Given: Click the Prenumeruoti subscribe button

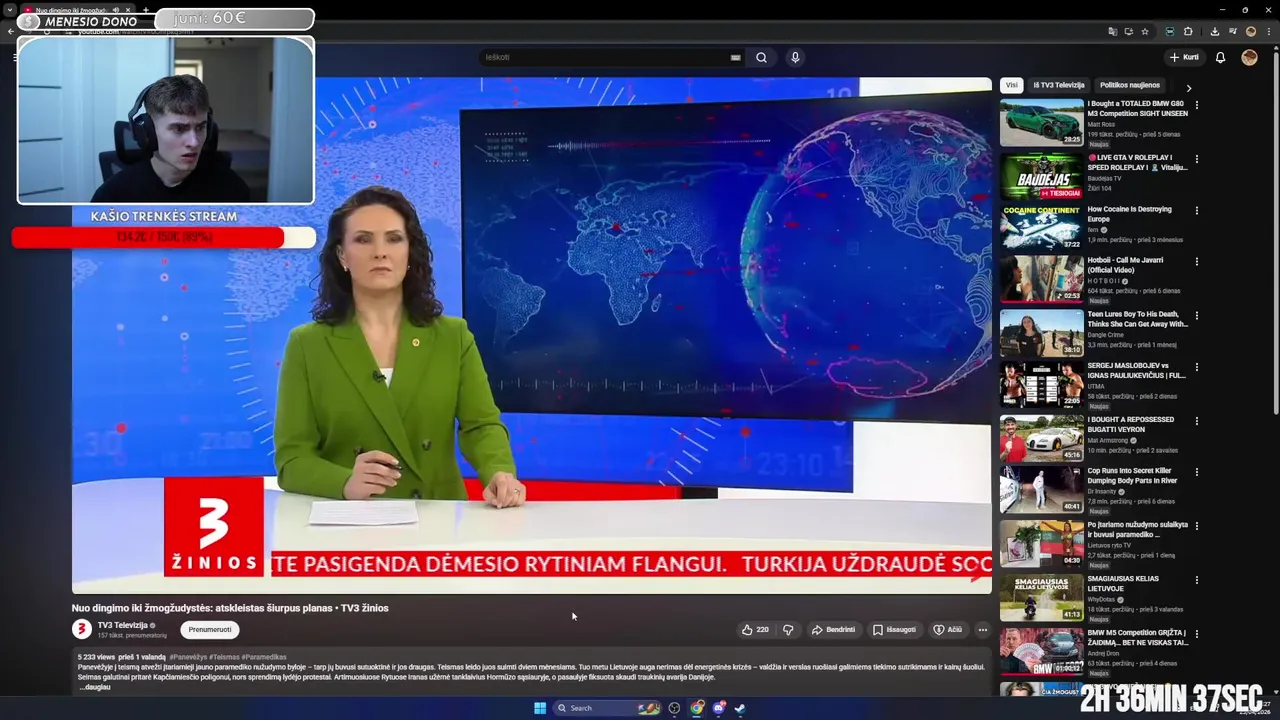Looking at the screenshot, I should tap(210, 630).
